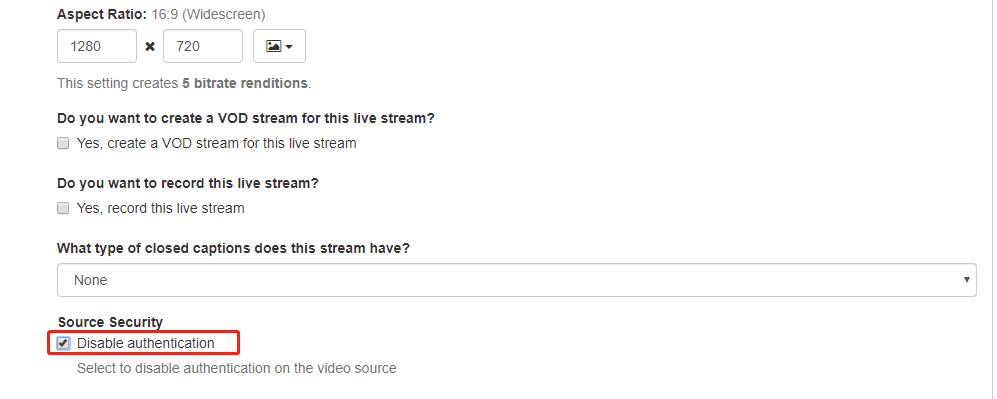Click the caret beside the image icon
The width and height of the screenshot is (997, 399).
(x=289, y=47)
